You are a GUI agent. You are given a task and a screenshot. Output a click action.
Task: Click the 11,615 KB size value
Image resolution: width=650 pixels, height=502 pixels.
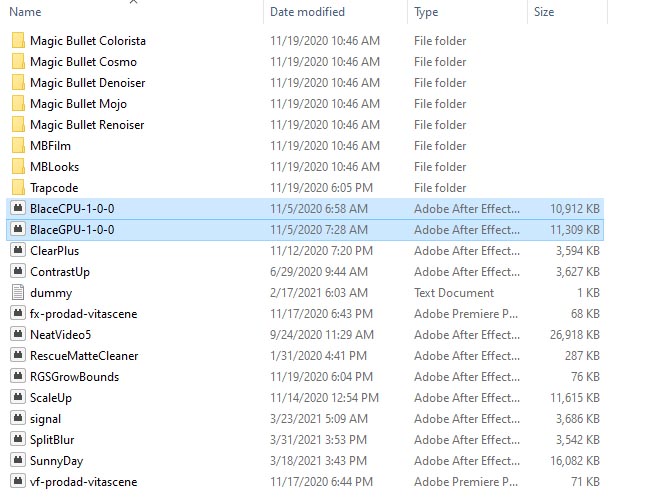(x=575, y=398)
